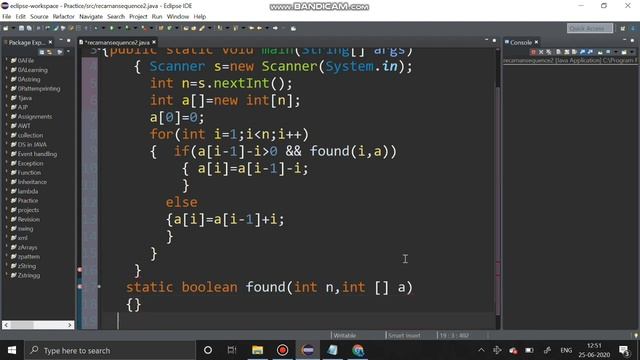Click the Package Explorer horizontal scrollbar

point(38,325)
